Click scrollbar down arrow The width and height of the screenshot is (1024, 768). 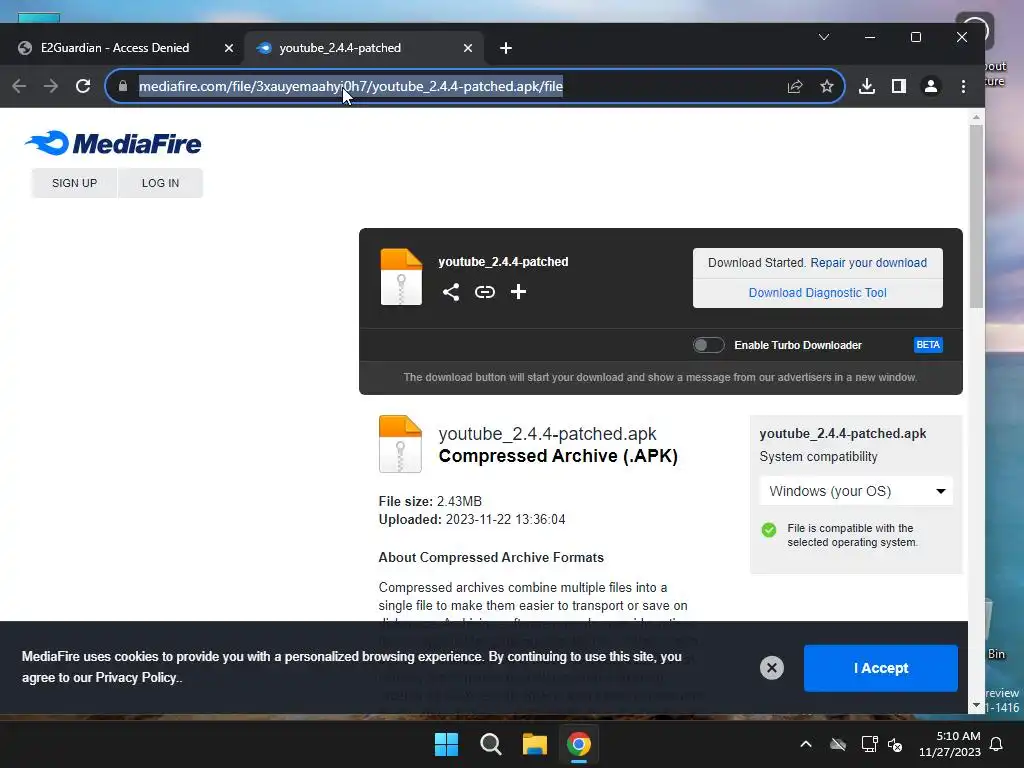tap(976, 705)
